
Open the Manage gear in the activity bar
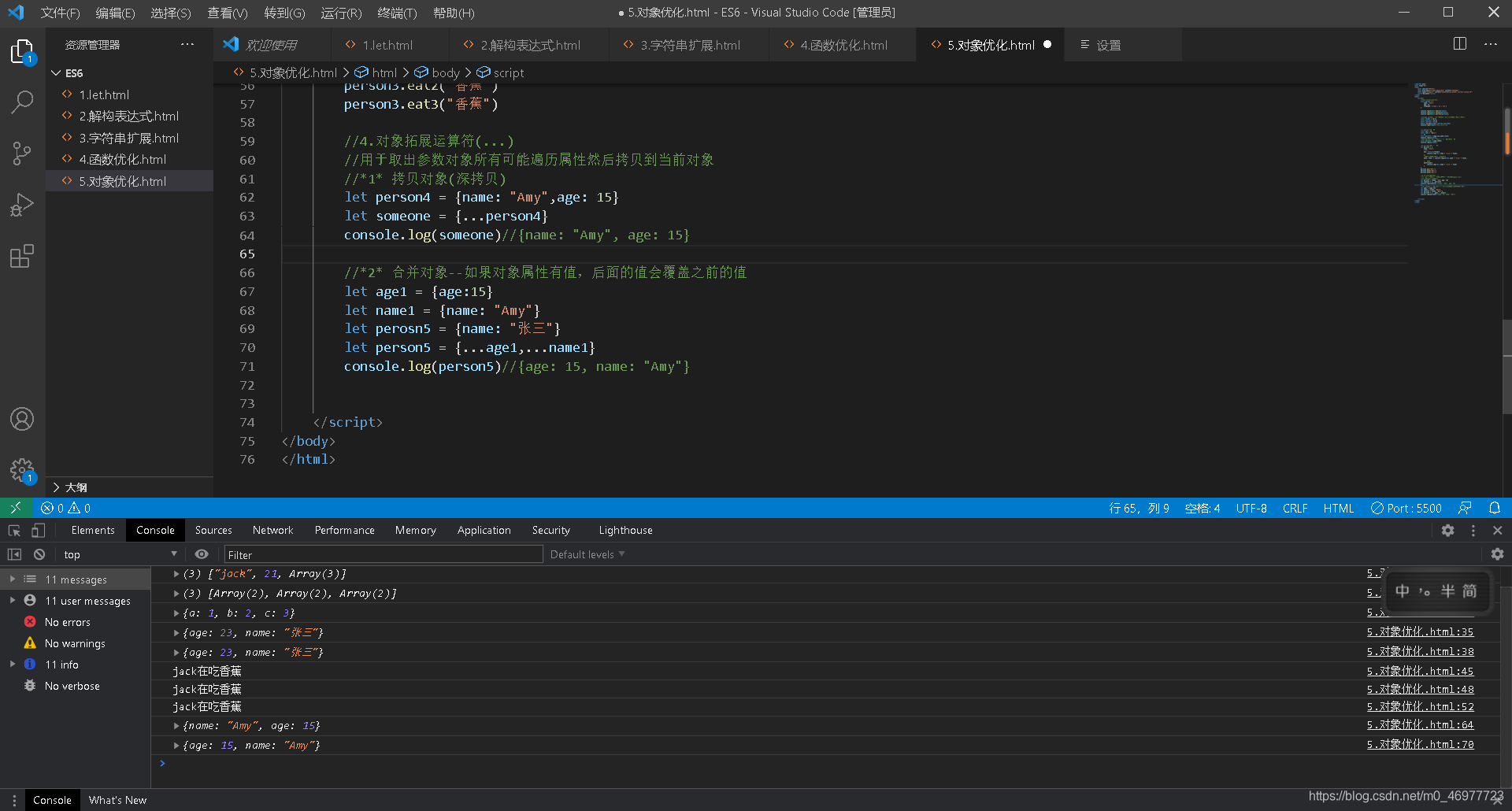click(22, 471)
